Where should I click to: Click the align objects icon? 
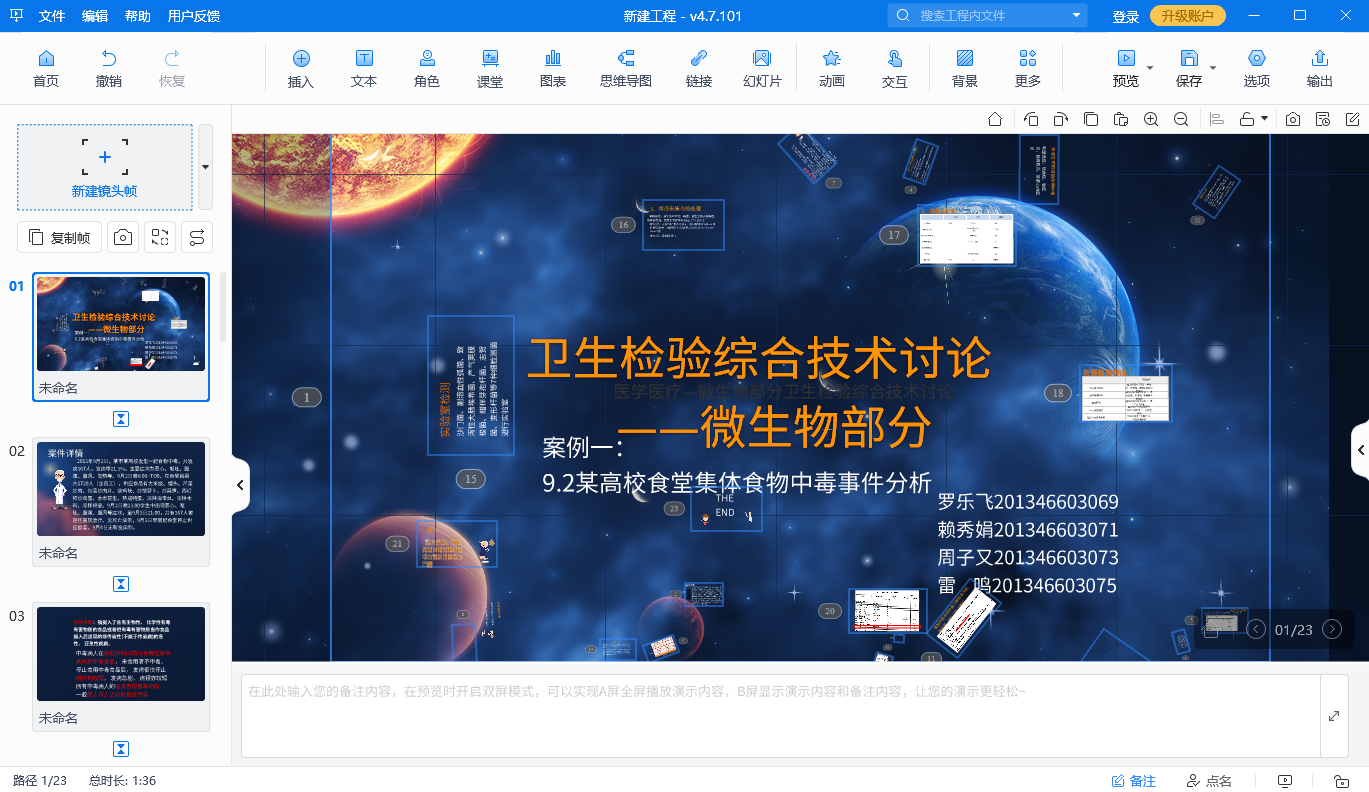(1217, 119)
